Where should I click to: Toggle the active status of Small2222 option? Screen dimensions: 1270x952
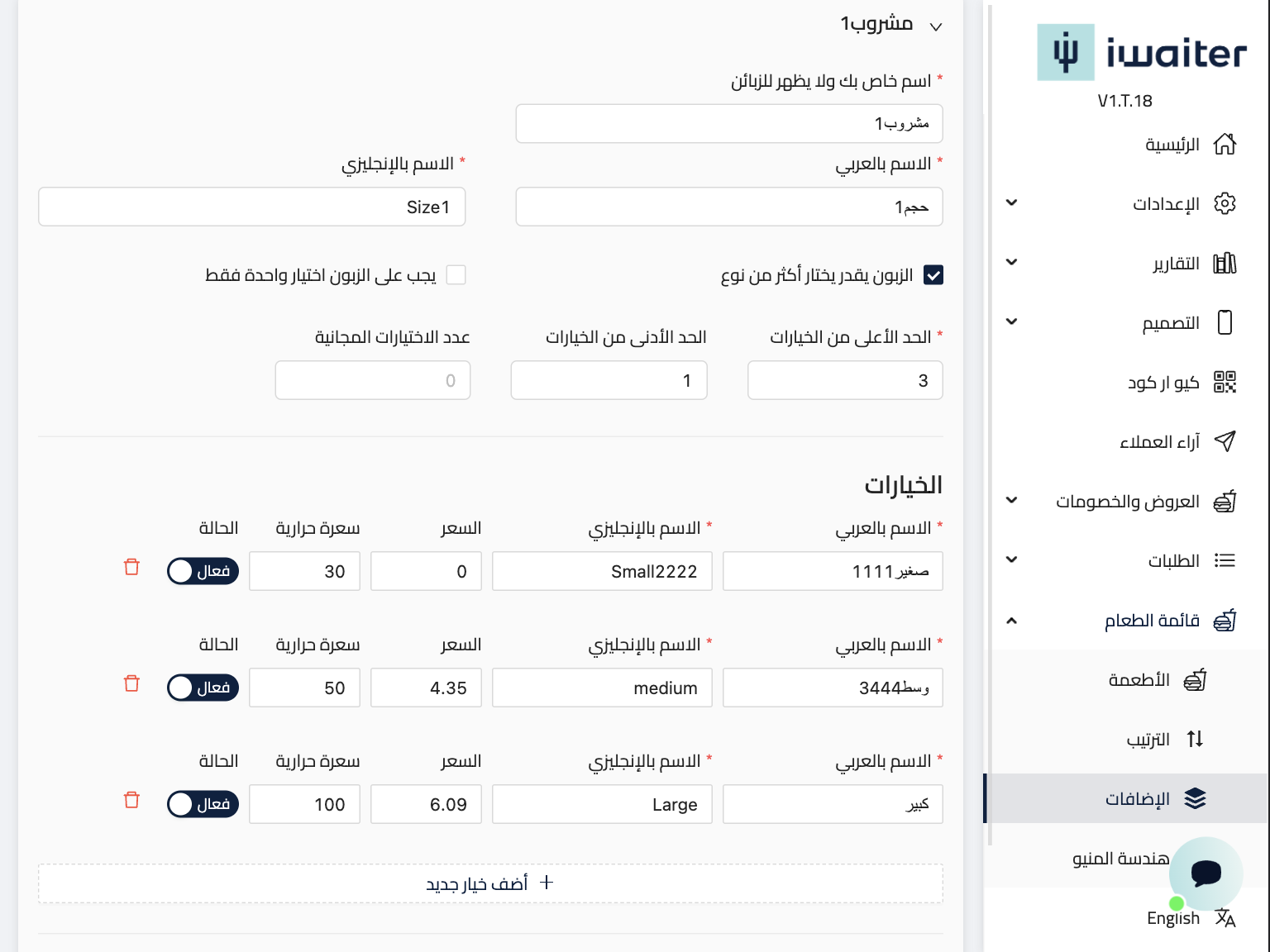click(x=203, y=571)
